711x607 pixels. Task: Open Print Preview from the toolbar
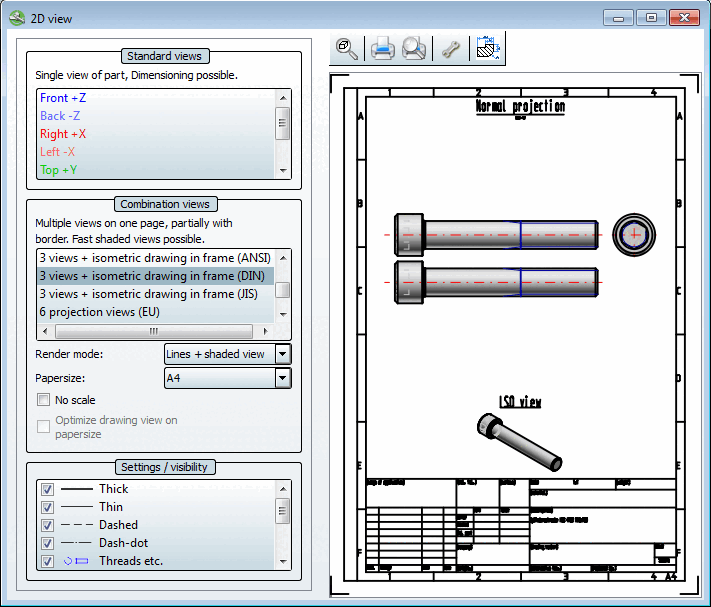pos(414,49)
